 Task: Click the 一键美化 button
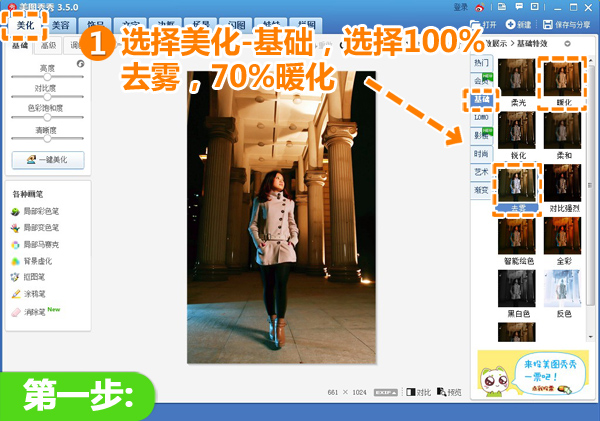click(48, 160)
